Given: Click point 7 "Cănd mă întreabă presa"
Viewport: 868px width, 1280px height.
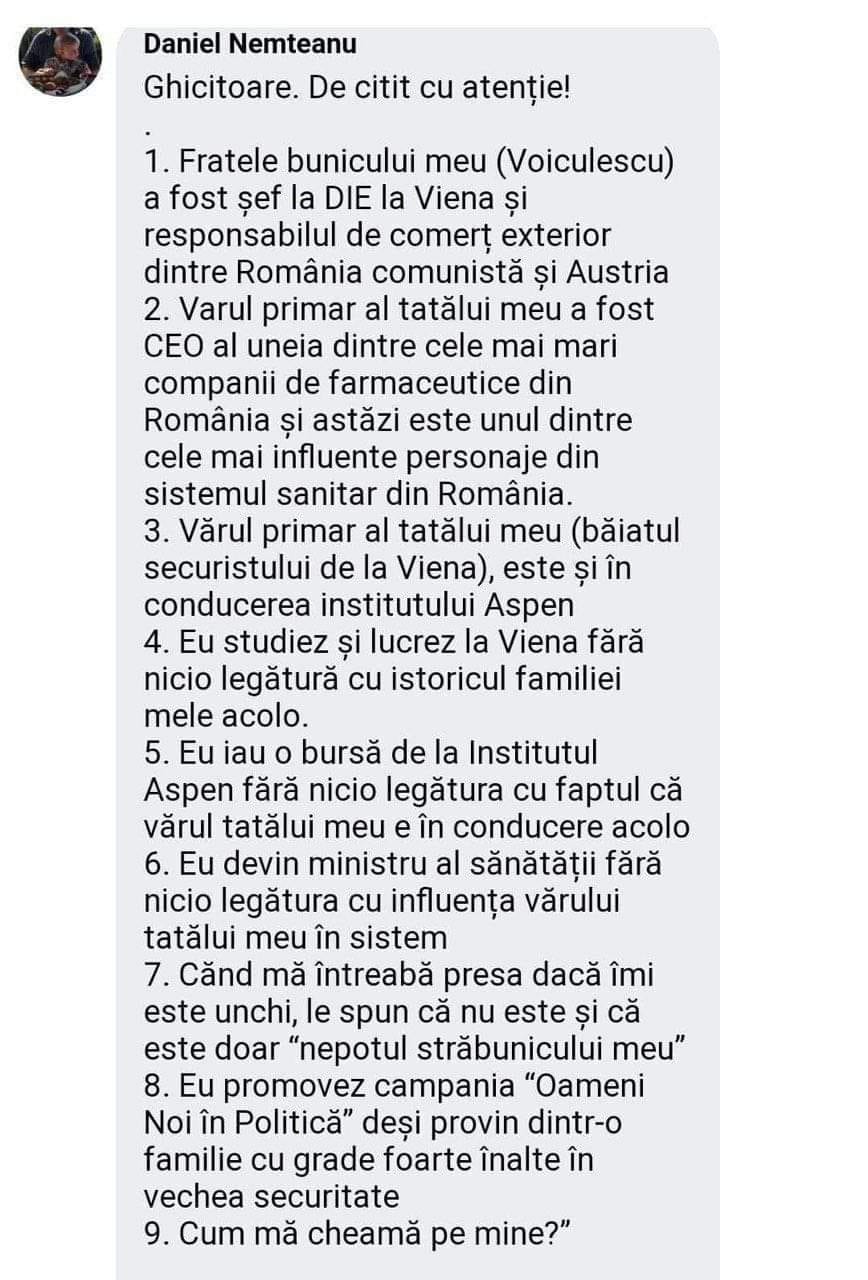Looking at the screenshot, I should tap(398, 973).
